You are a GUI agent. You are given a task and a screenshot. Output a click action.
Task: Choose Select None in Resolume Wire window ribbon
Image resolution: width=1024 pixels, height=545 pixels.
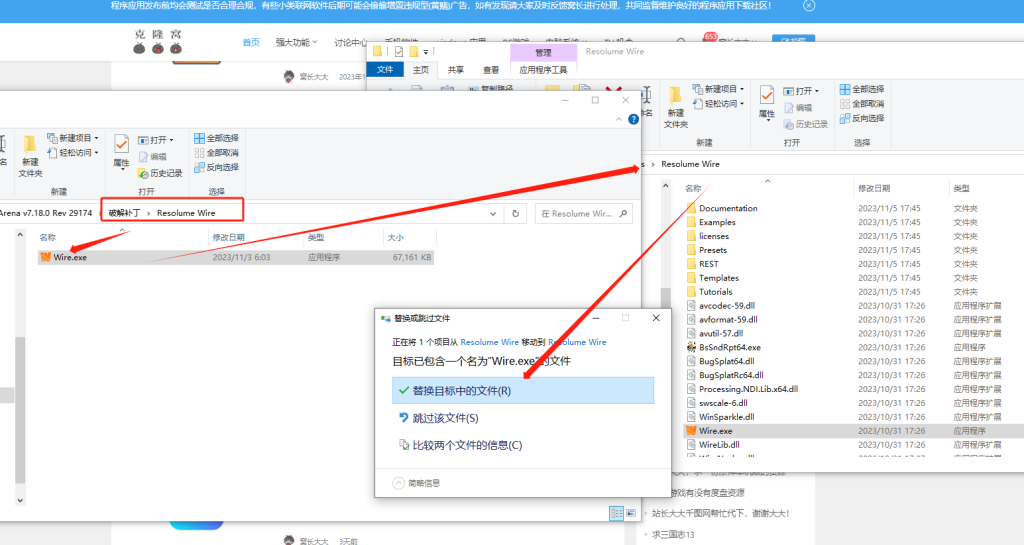[x=861, y=104]
